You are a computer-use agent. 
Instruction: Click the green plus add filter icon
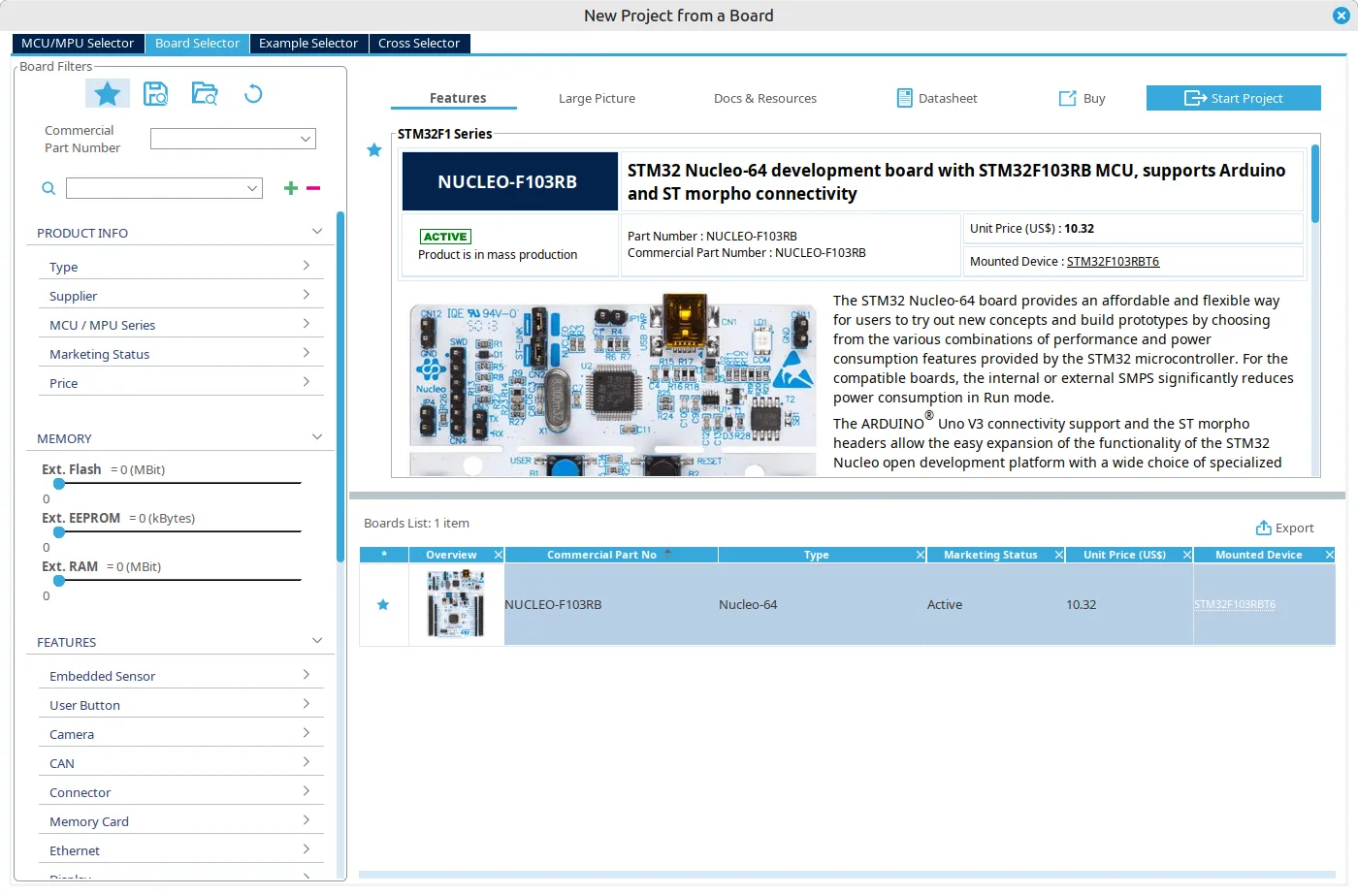point(290,188)
